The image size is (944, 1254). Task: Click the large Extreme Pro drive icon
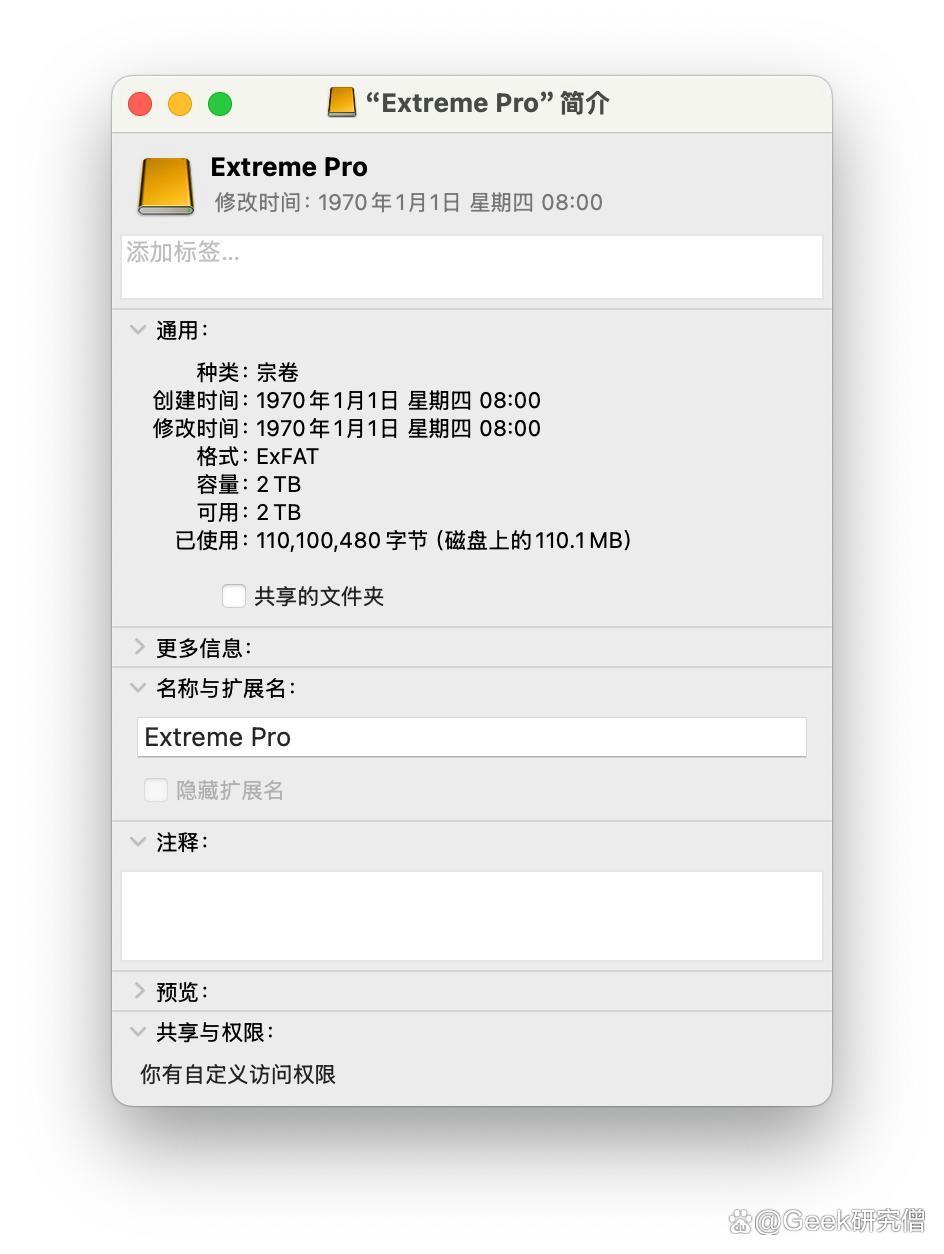point(165,186)
